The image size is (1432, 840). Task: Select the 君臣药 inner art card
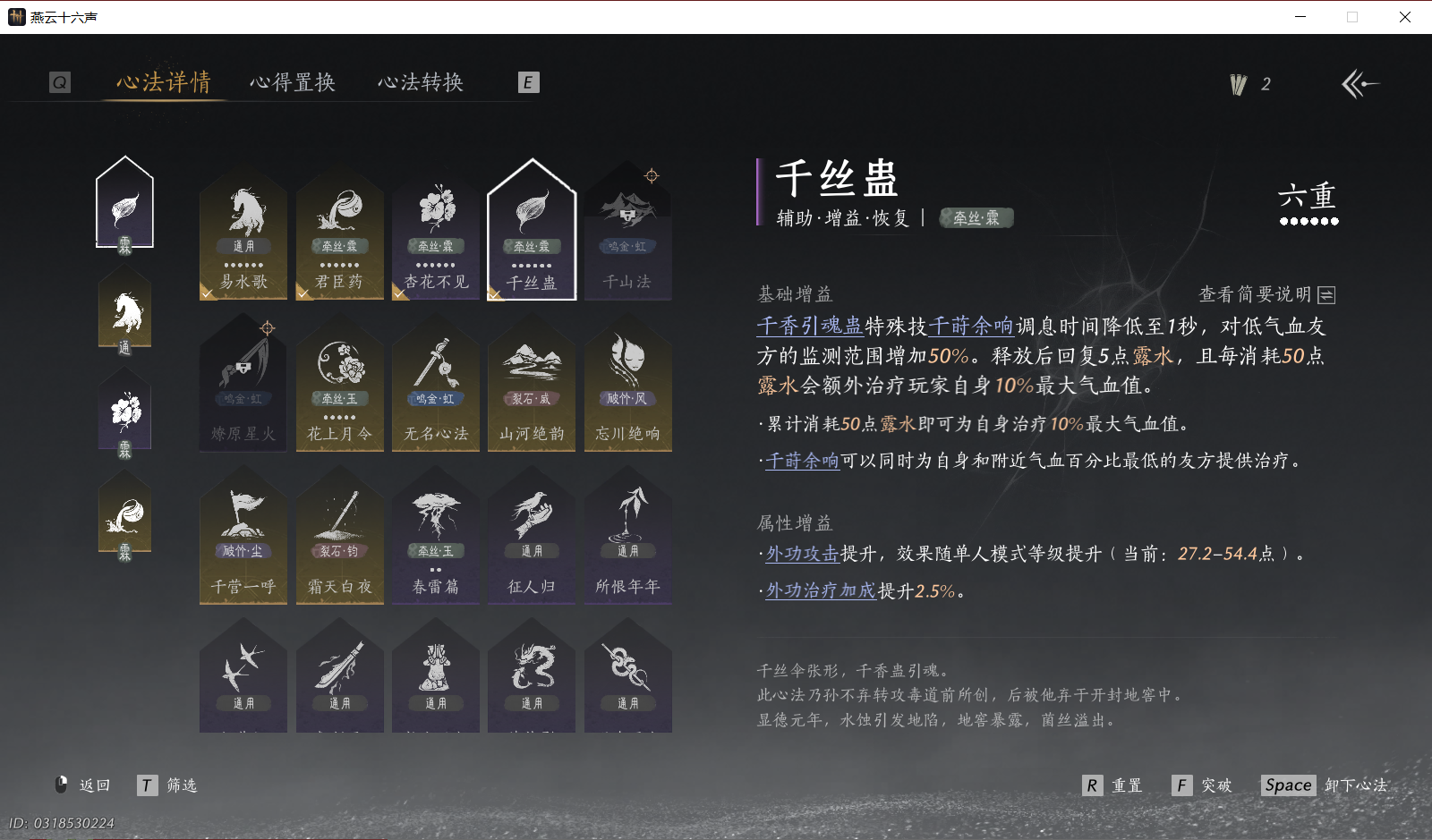click(x=339, y=233)
